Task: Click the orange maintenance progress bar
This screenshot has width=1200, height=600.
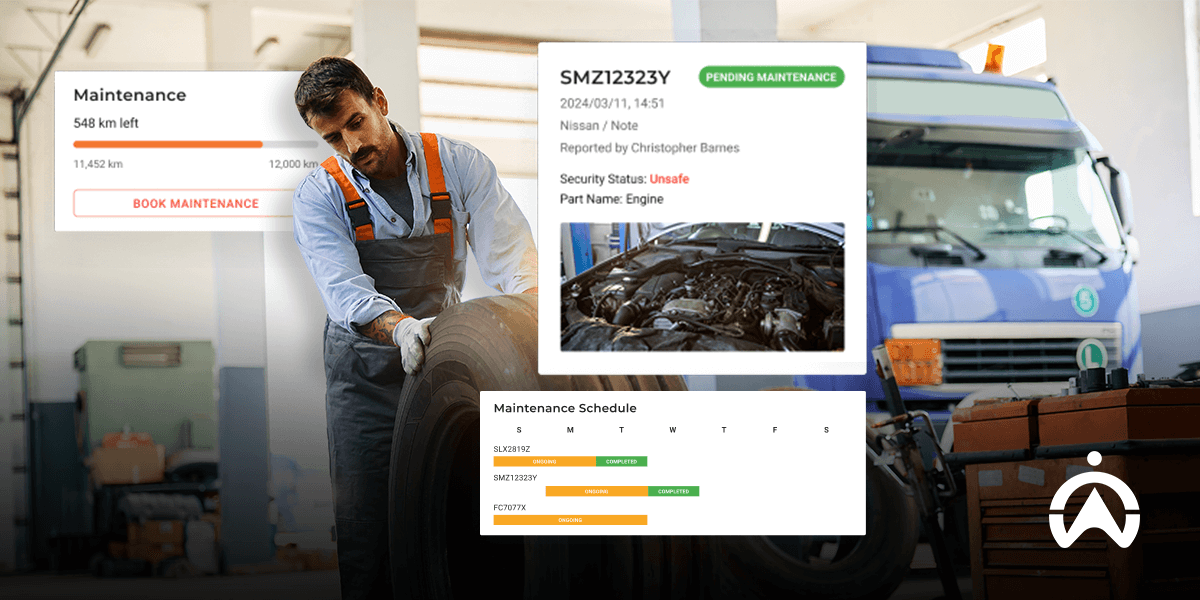Action: pyautogui.click(x=167, y=144)
